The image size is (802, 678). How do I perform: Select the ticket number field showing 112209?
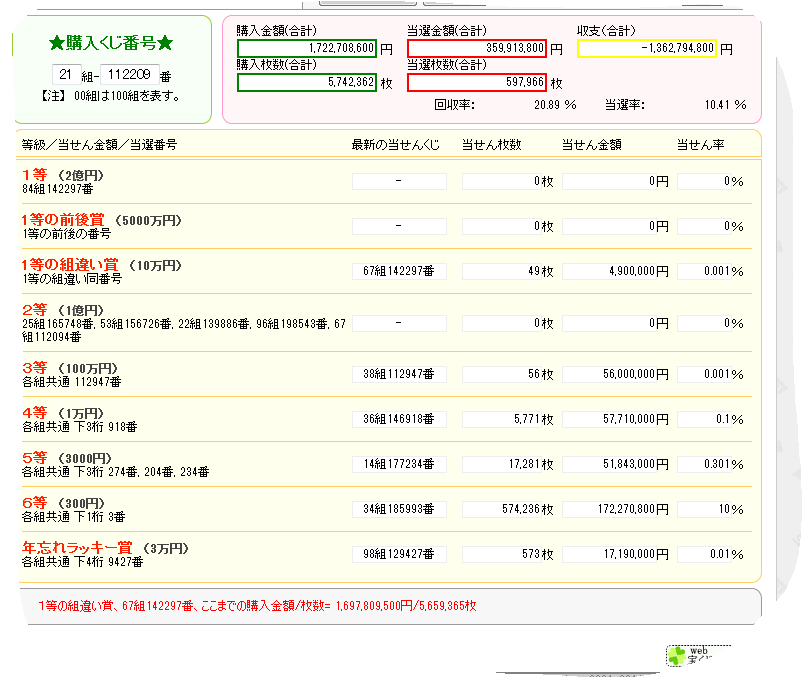click(x=130, y=75)
